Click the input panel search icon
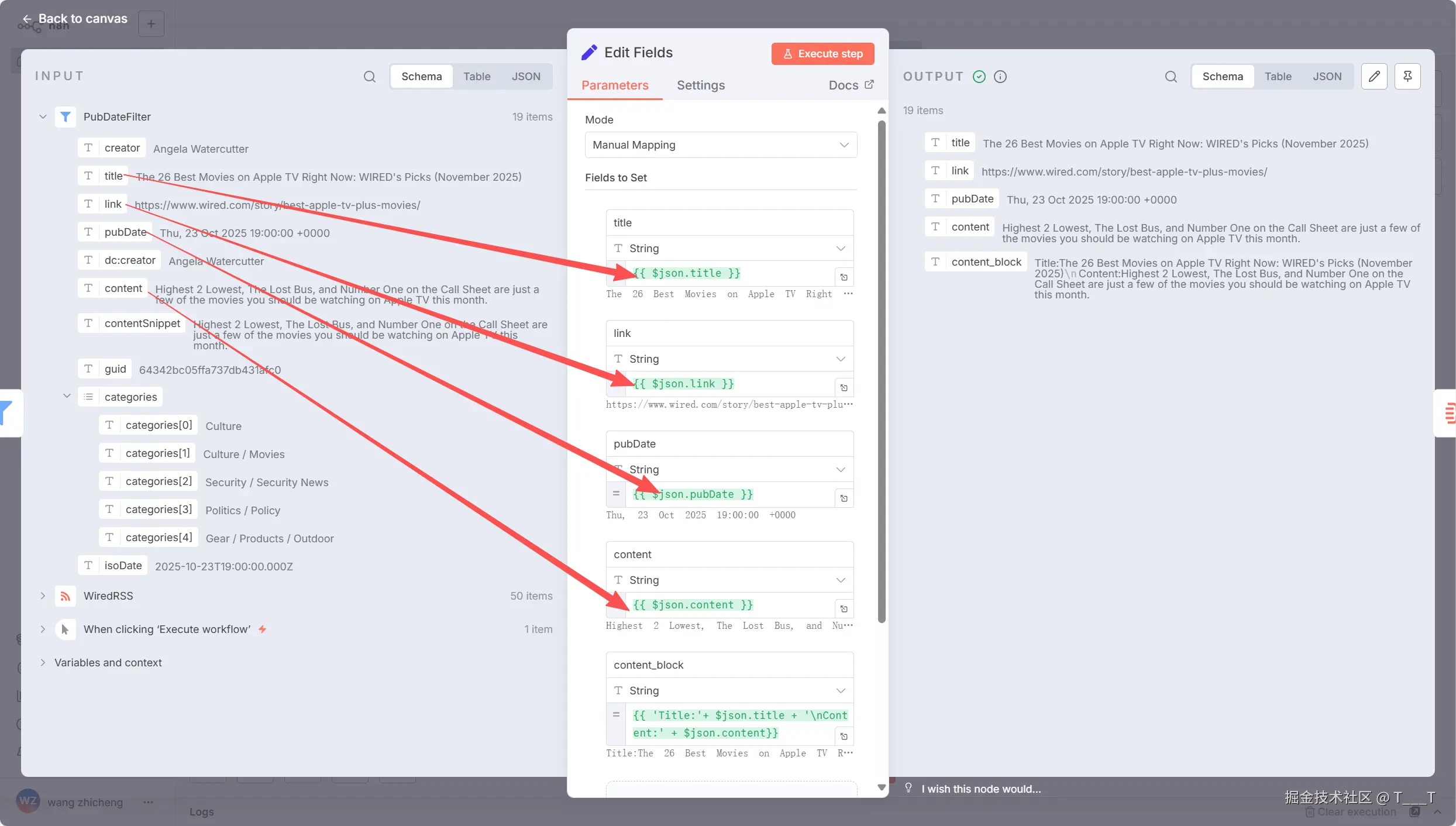 coord(369,77)
